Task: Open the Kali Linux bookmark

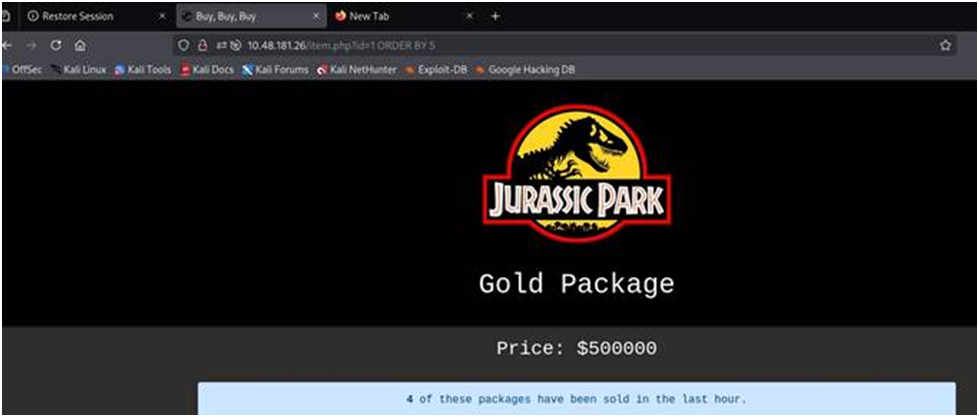Action: (79, 70)
